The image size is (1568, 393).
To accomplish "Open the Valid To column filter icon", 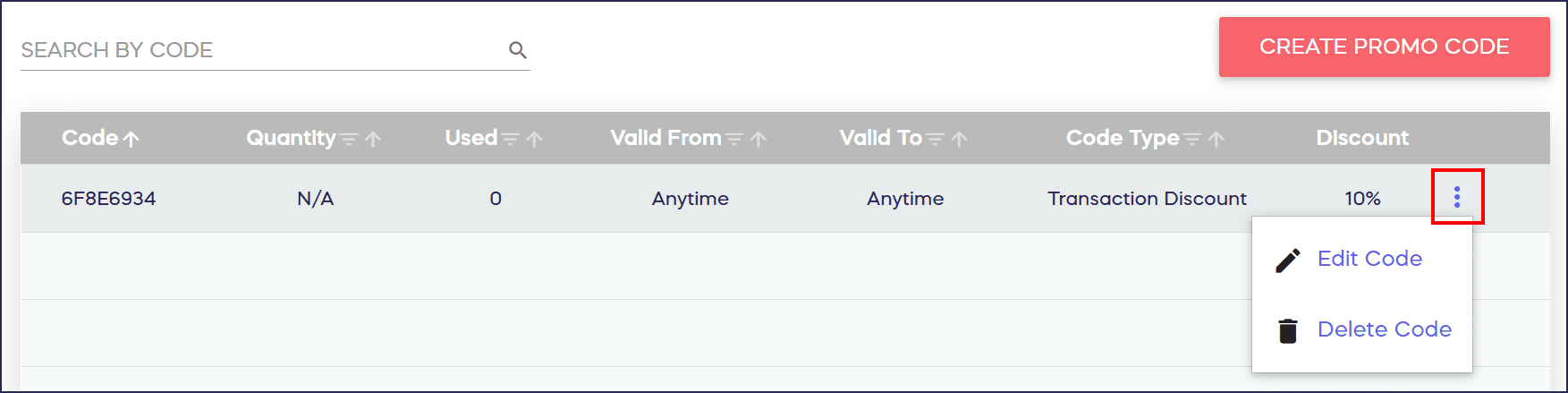I will (935, 140).
